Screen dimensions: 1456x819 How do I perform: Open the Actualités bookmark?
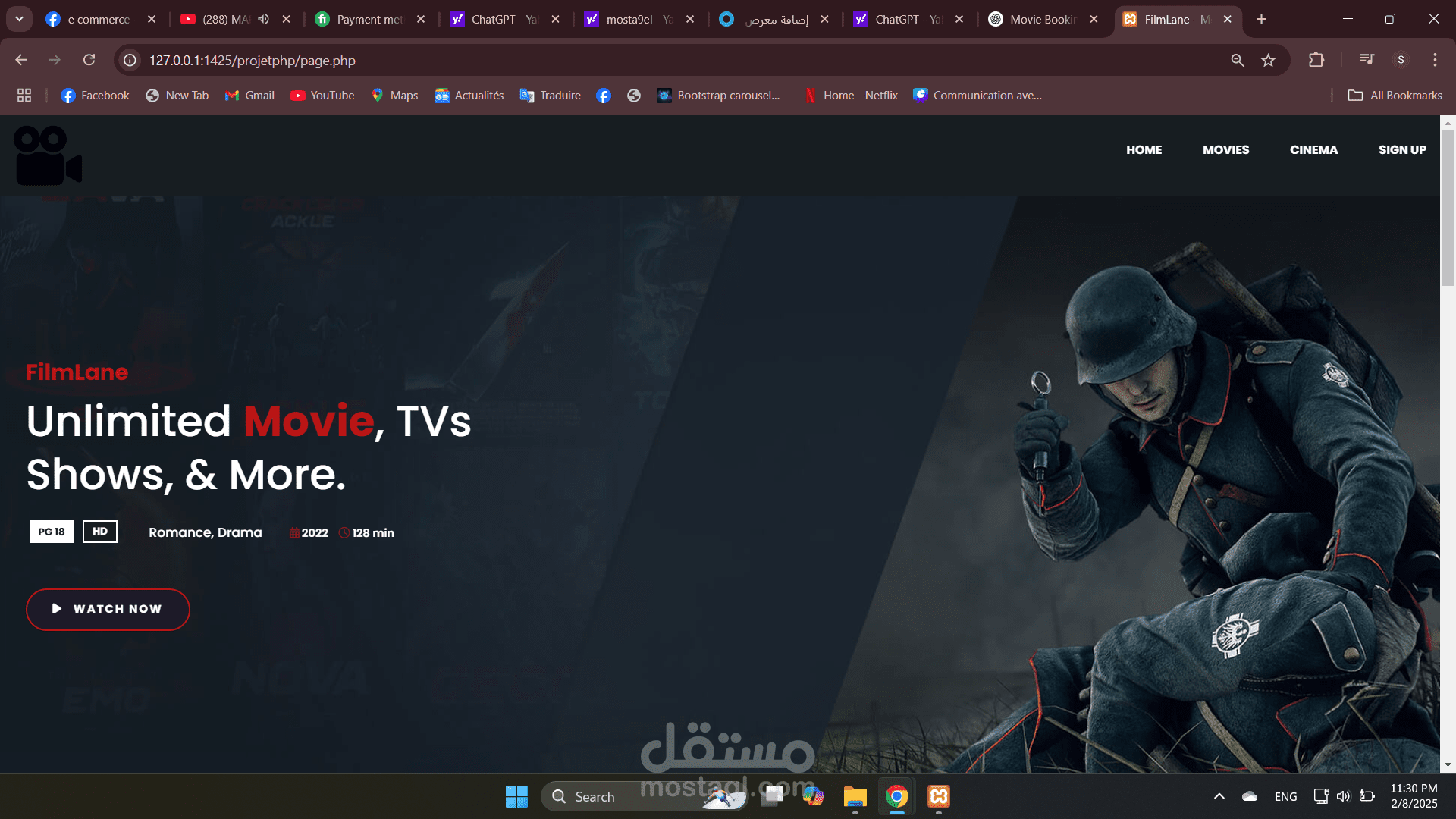tap(469, 96)
